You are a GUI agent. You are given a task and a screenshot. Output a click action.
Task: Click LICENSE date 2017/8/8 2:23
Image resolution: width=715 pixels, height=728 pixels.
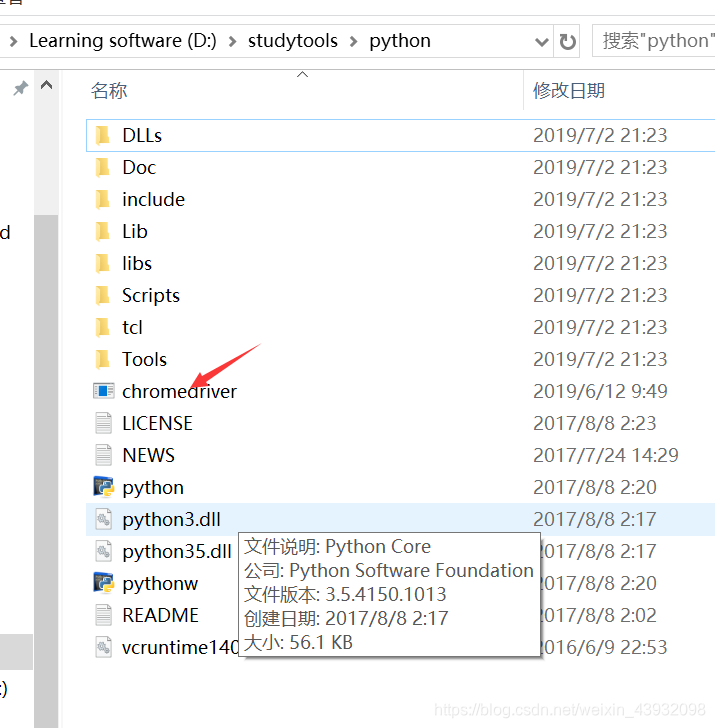coord(594,424)
